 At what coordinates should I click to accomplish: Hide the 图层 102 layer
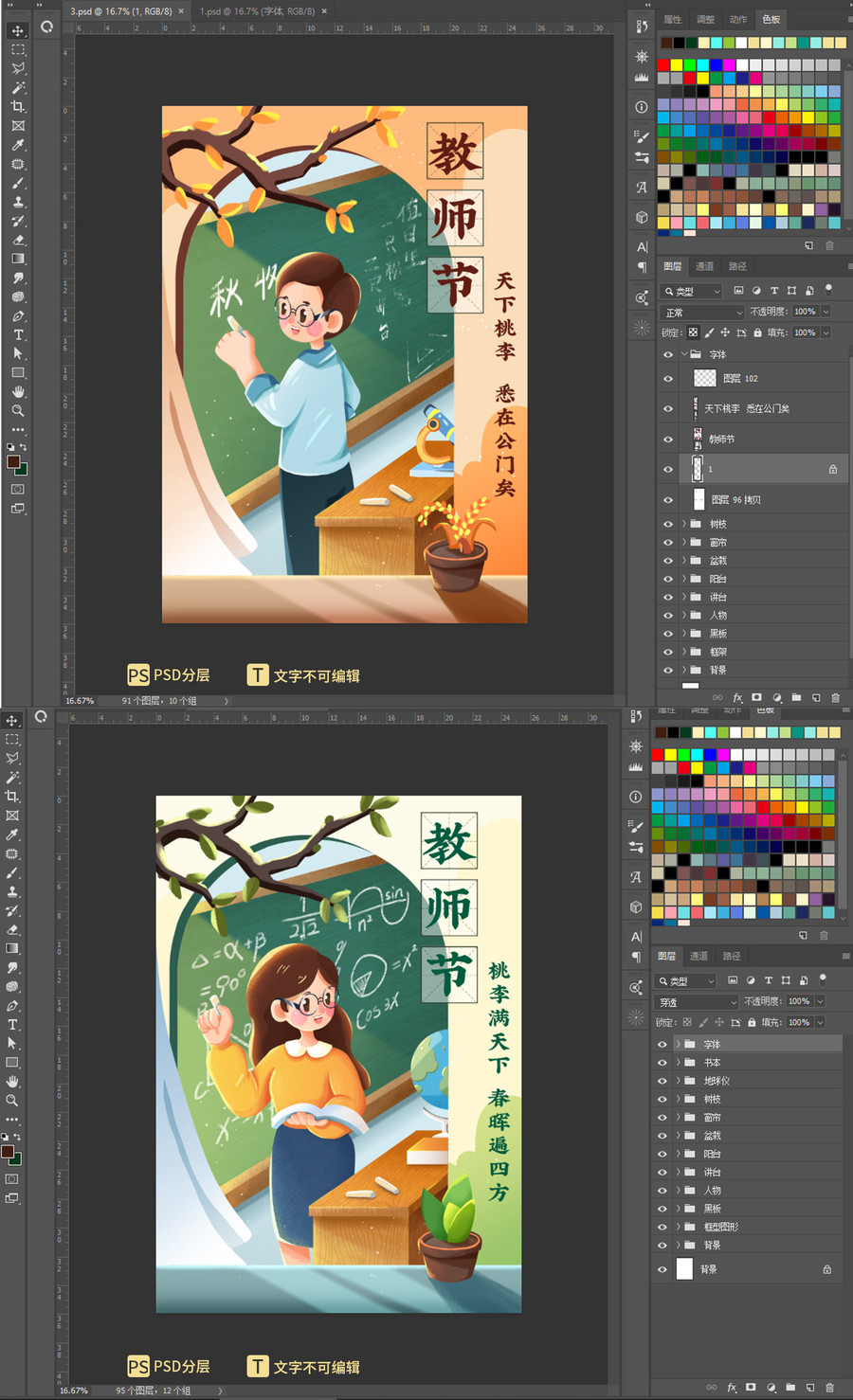click(x=668, y=378)
